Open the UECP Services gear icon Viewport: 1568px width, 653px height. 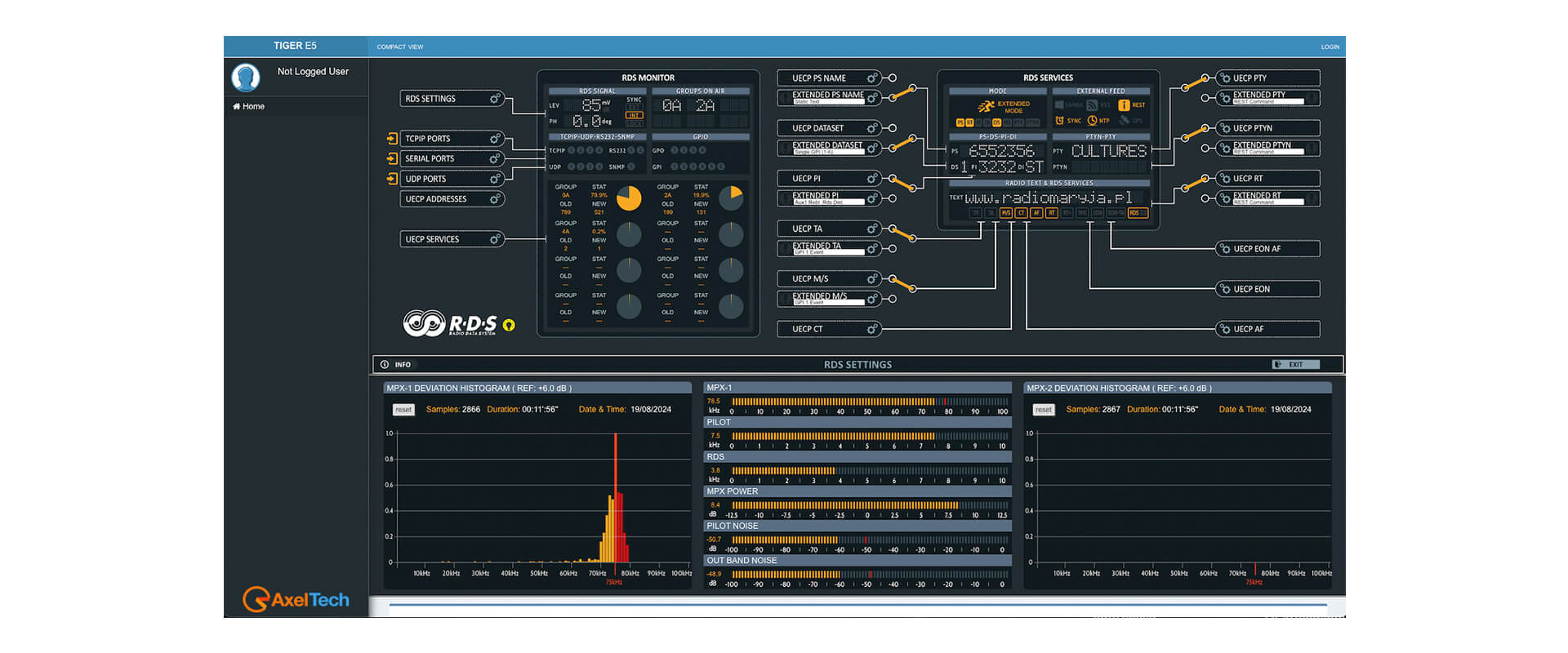click(x=495, y=239)
